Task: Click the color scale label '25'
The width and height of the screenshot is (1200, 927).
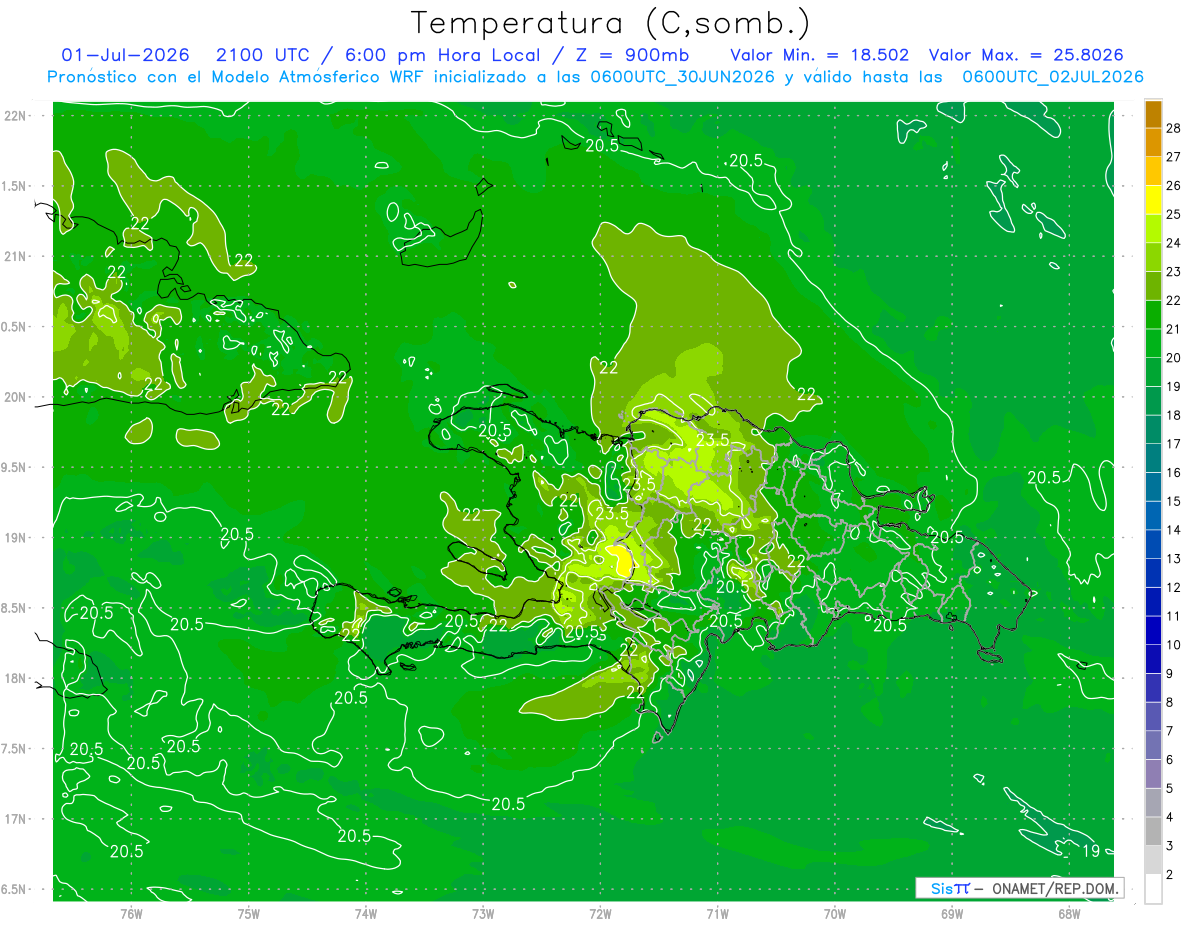Action: (1175, 214)
